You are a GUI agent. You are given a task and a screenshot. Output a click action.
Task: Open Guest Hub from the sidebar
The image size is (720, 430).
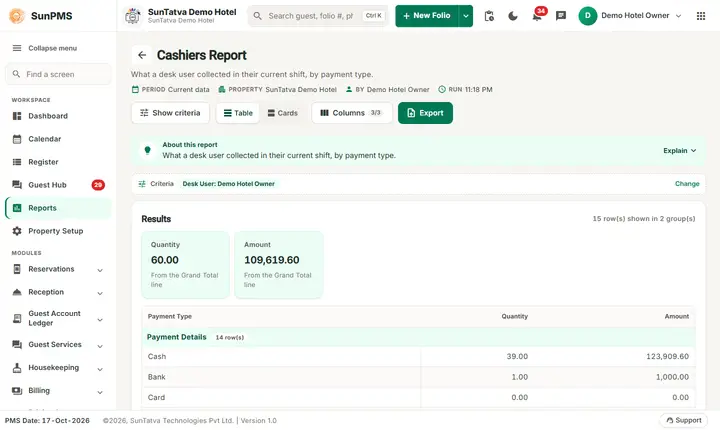[58, 185]
